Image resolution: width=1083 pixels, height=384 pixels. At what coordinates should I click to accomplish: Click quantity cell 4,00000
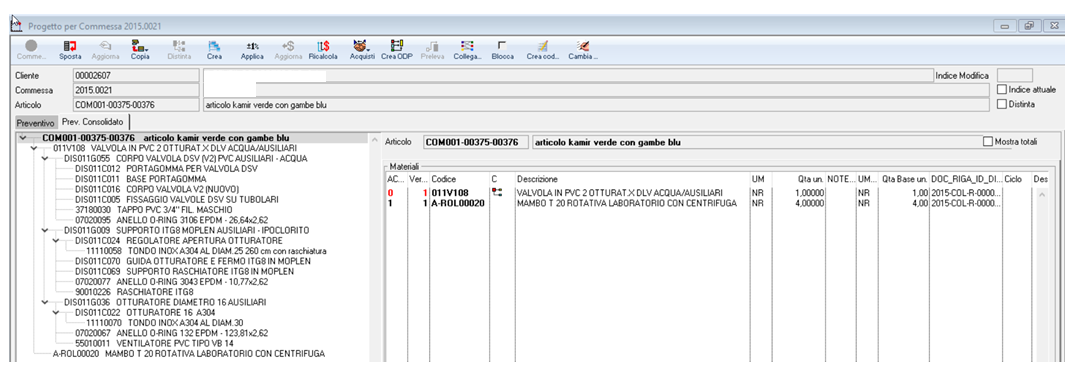(808, 203)
